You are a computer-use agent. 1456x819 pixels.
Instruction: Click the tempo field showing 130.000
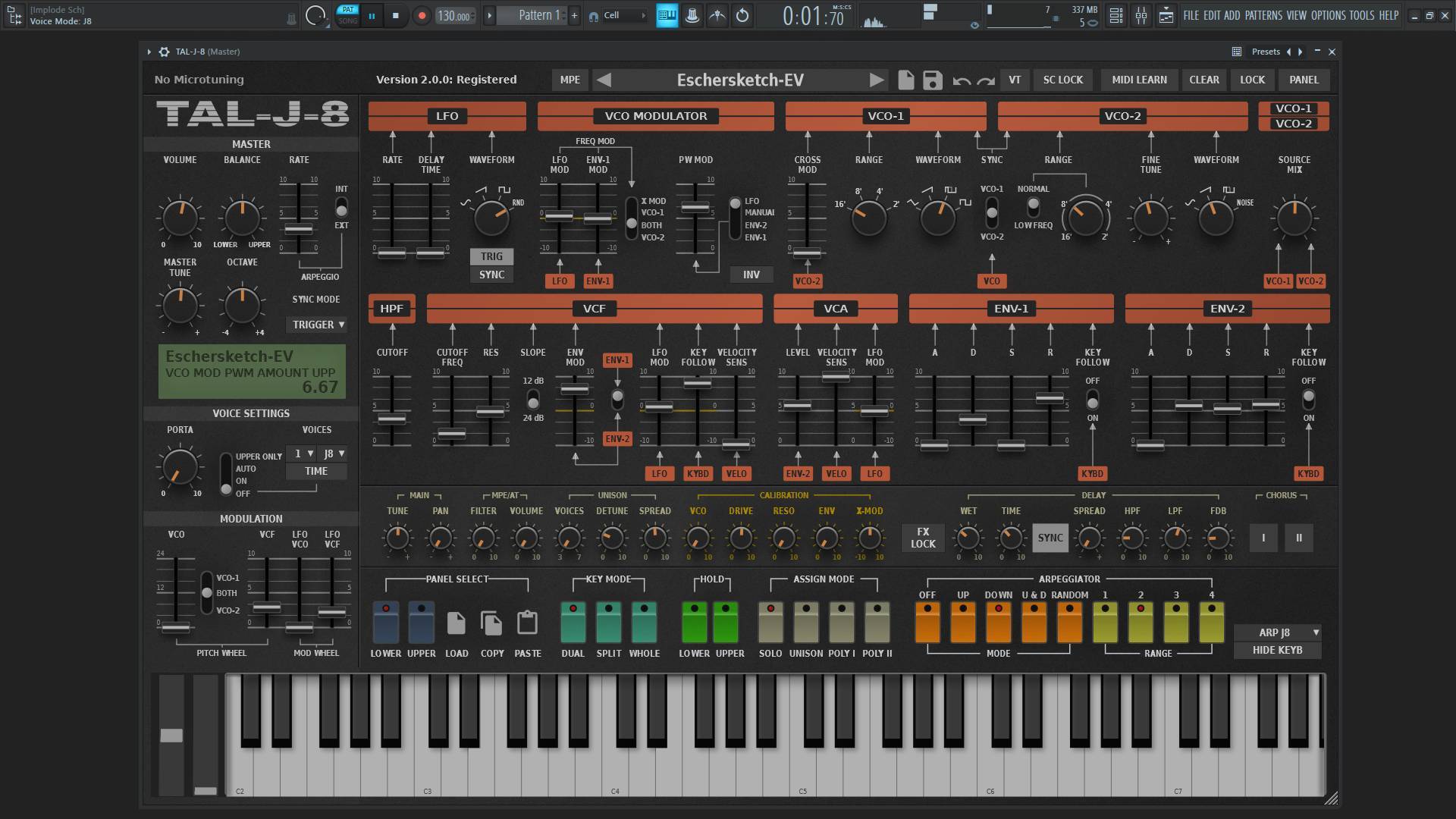point(455,15)
